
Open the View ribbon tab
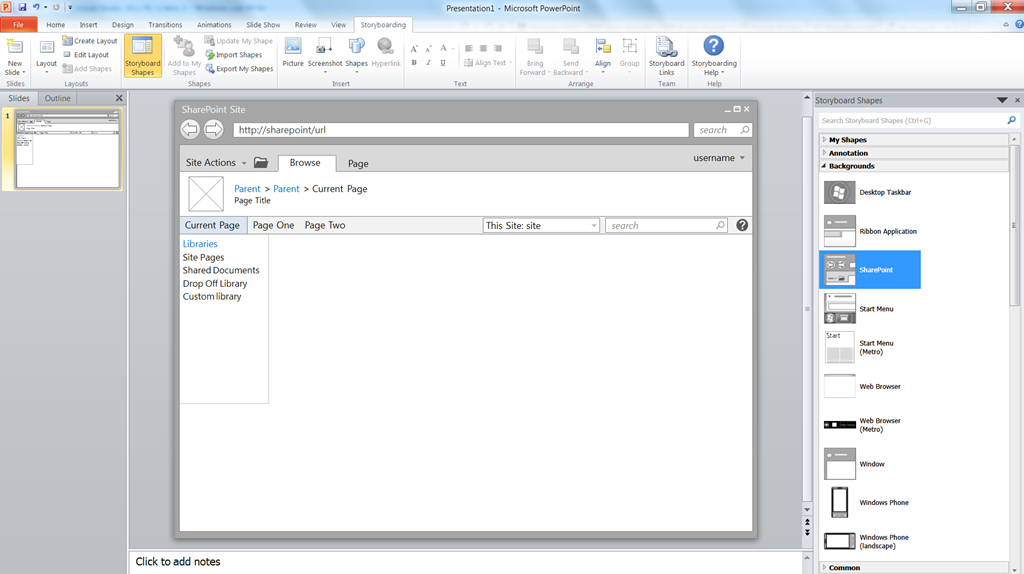point(338,25)
